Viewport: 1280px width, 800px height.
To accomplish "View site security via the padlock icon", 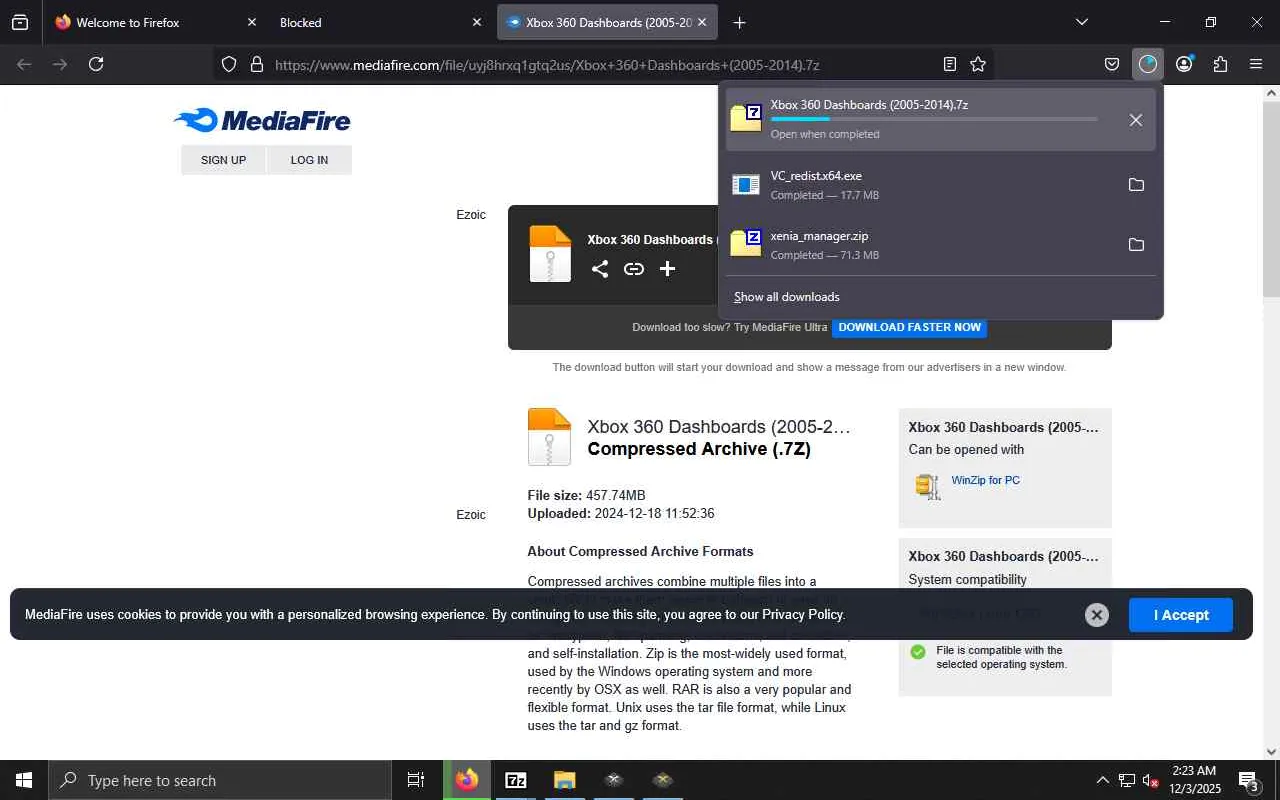I will [256, 64].
